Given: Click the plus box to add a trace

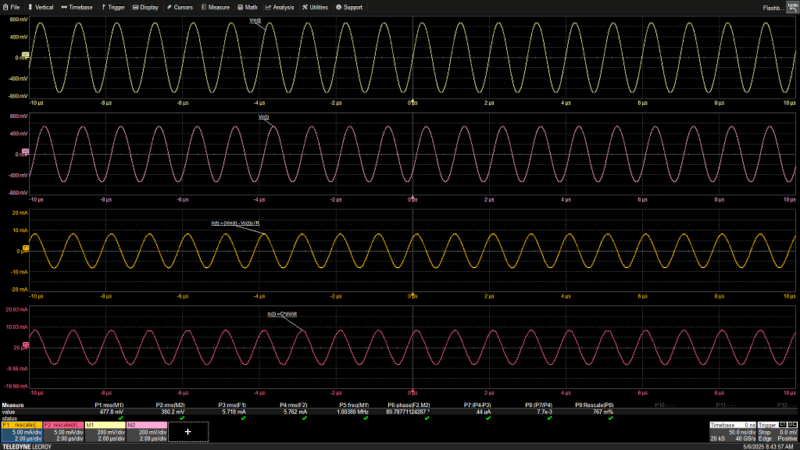Looking at the screenshot, I should pyautogui.click(x=187, y=431).
